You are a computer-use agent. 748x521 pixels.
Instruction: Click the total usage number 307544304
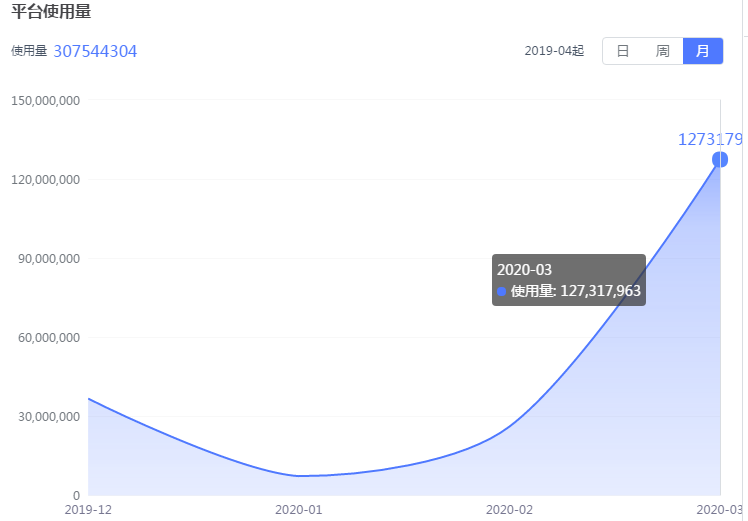tap(95, 51)
